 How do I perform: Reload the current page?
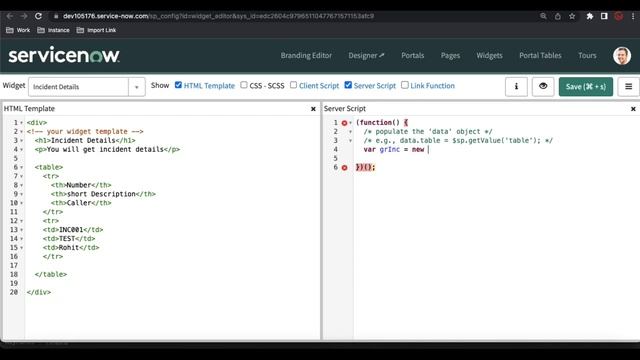tap(38, 16)
